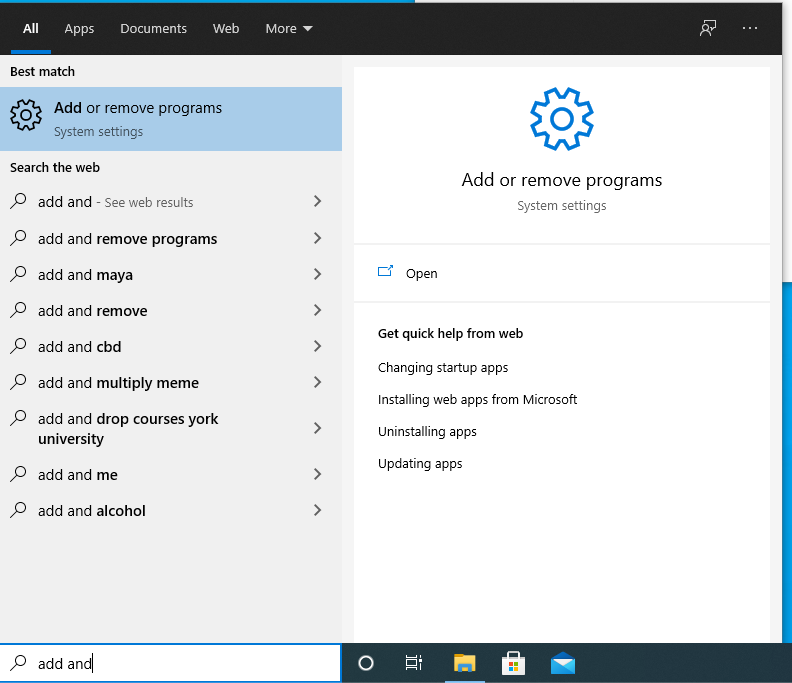Open Microsoft Store from the taskbar
Image resolution: width=792 pixels, height=683 pixels.
pyautogui.click(x=513, y=663)
